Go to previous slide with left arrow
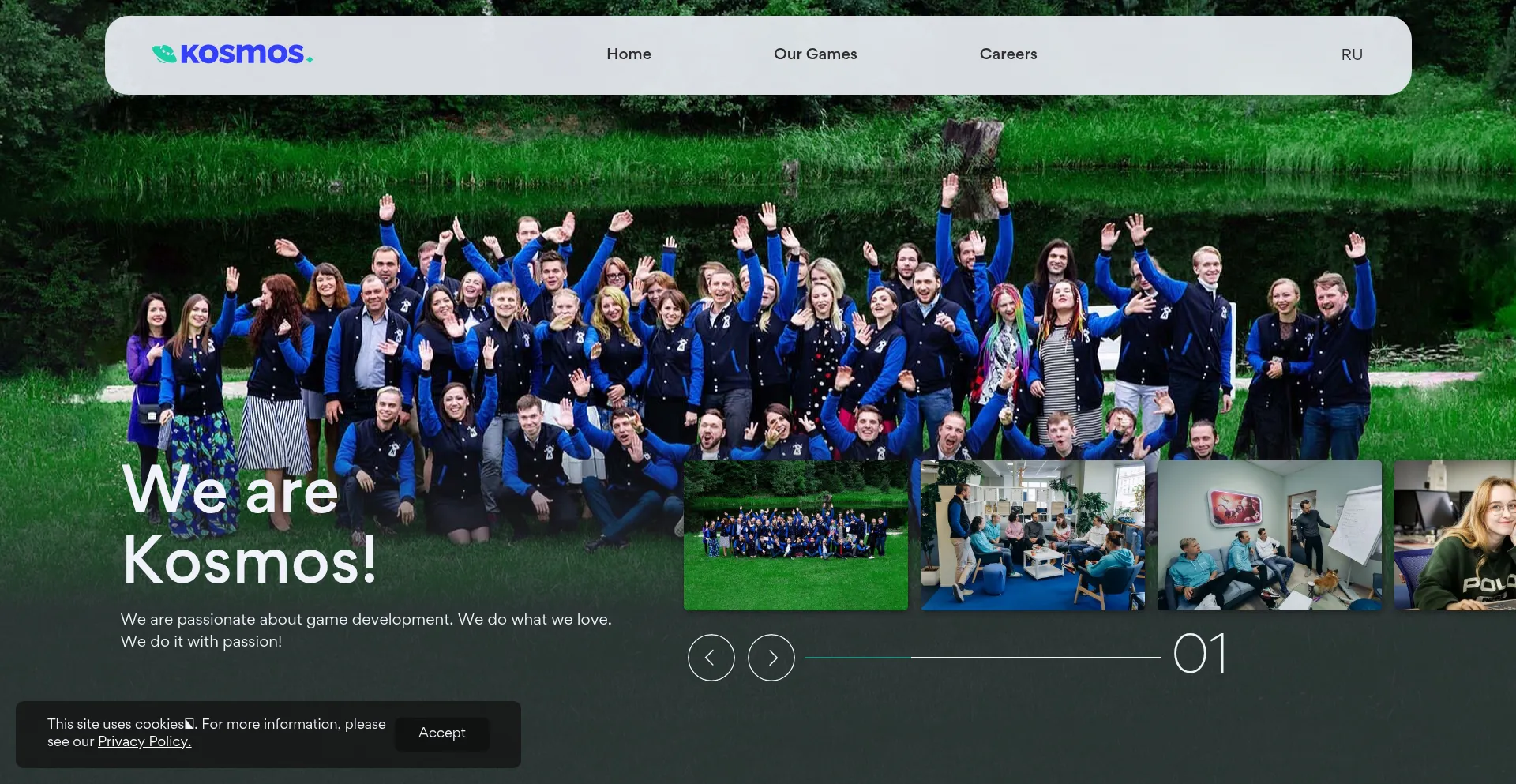The image size is (1516, 784). (711, 658)
